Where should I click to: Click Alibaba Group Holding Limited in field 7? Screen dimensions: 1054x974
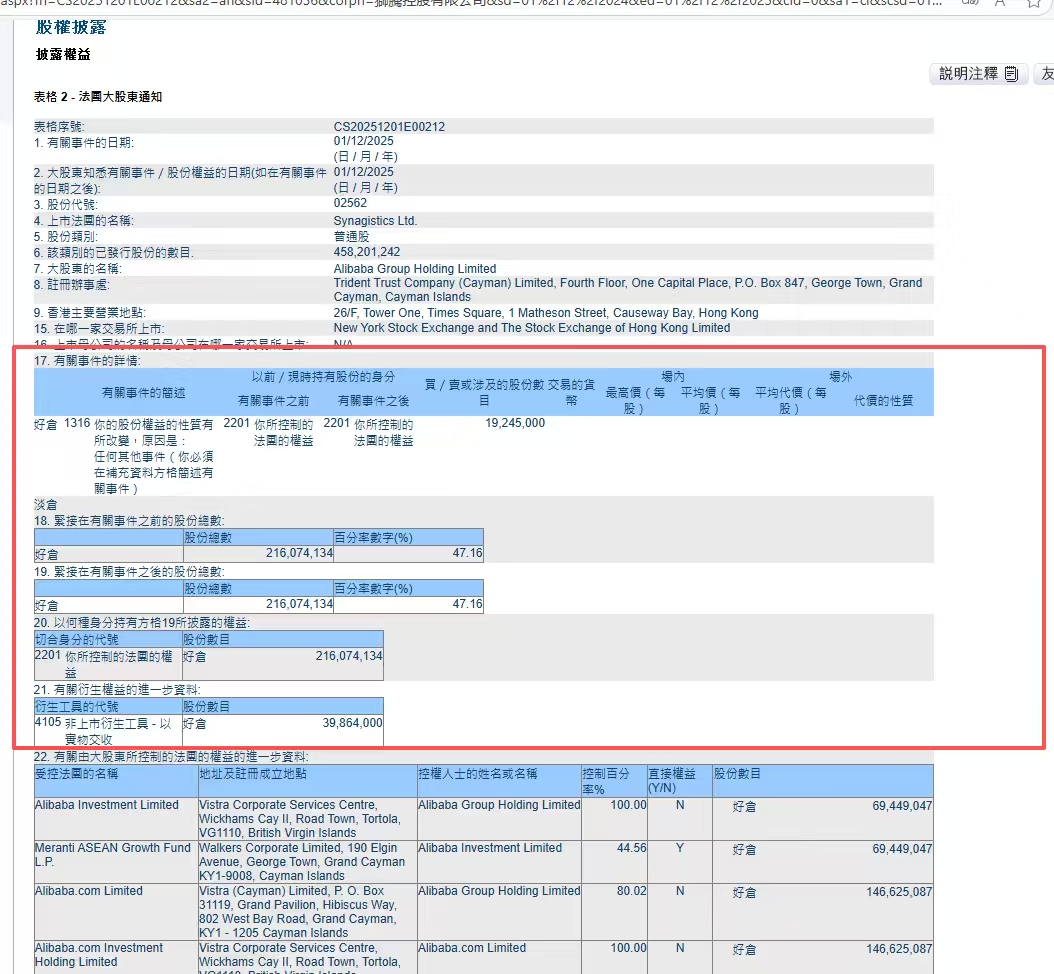415,269
